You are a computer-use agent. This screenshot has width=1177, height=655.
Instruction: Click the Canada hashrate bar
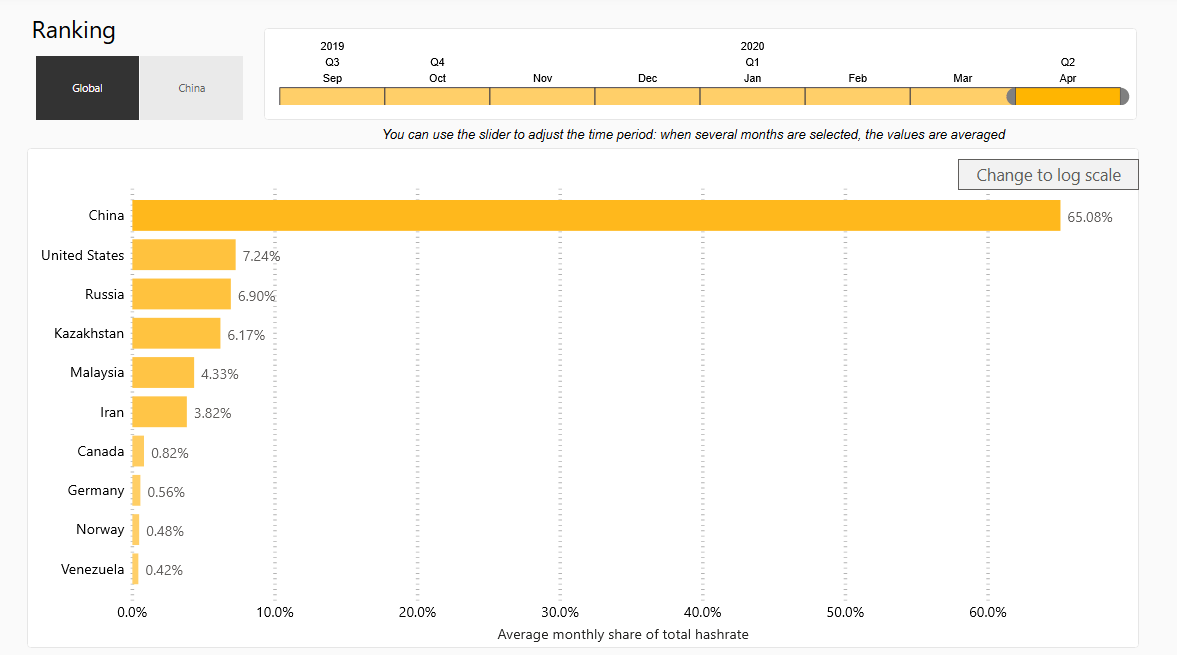click(138, 451)
